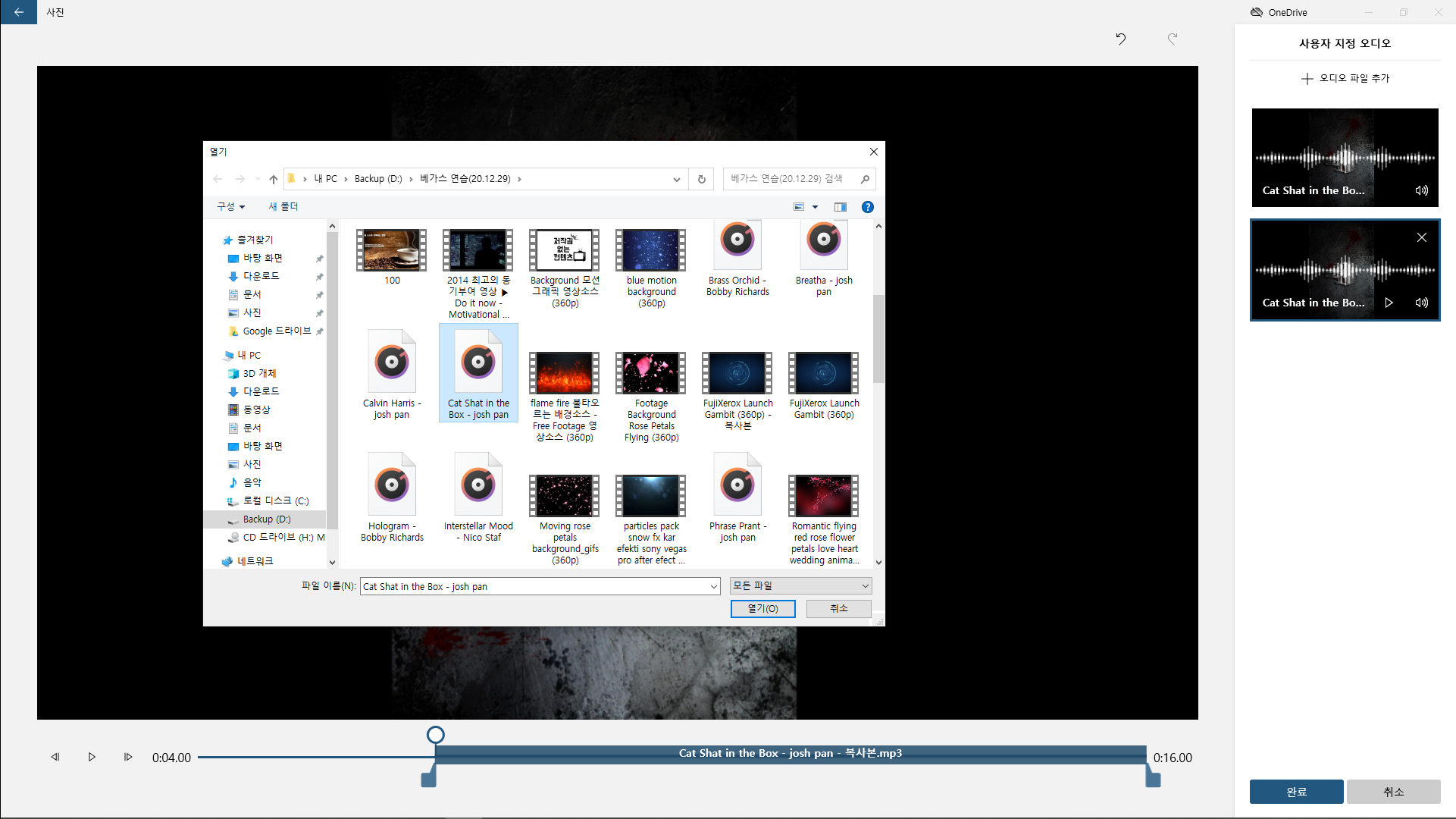Screen dimensions: 1456x819
Task: Open the 구성 organize dropdown menu
Action: 230,206
